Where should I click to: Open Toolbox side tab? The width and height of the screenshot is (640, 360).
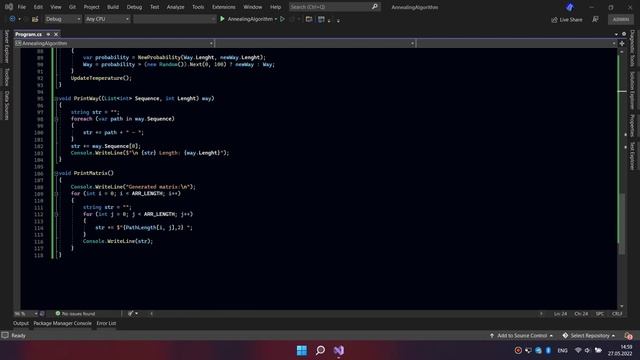[7, 77]
